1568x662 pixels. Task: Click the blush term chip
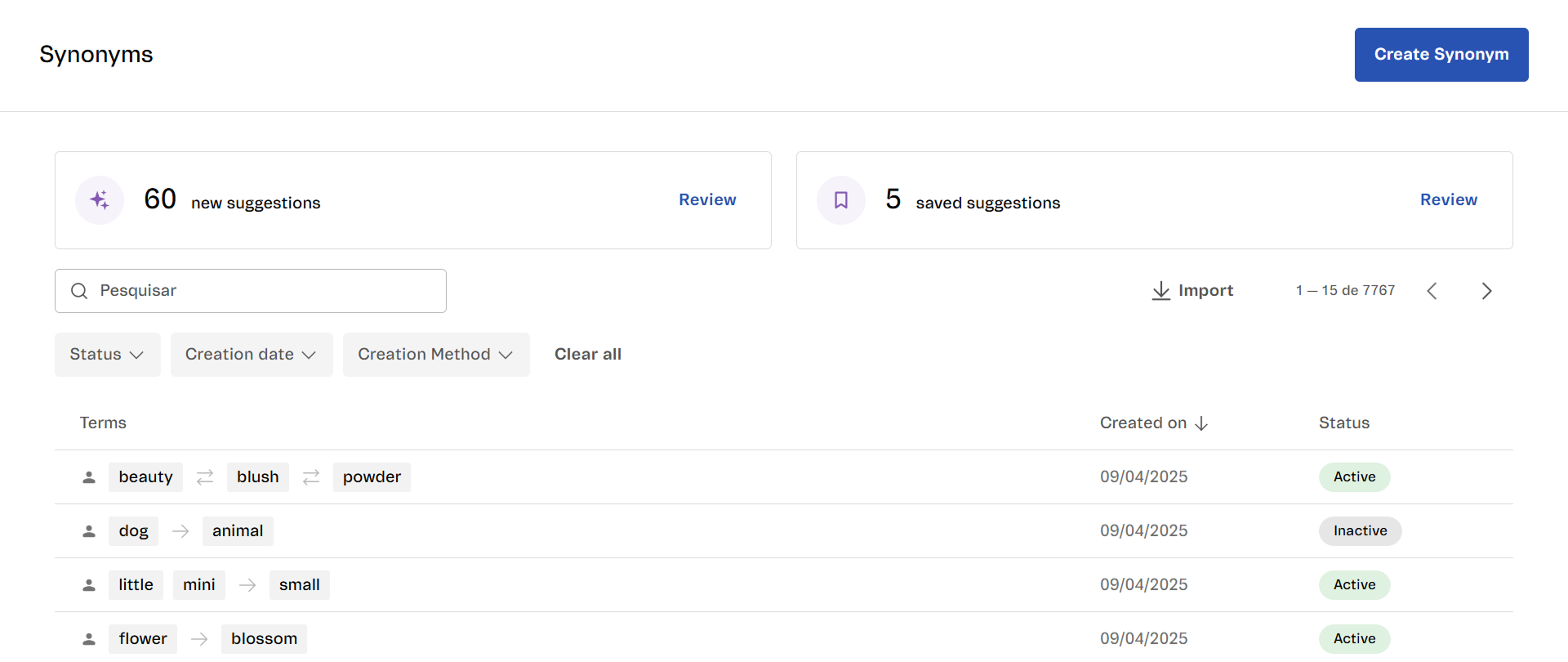click(x=258, y=477)
